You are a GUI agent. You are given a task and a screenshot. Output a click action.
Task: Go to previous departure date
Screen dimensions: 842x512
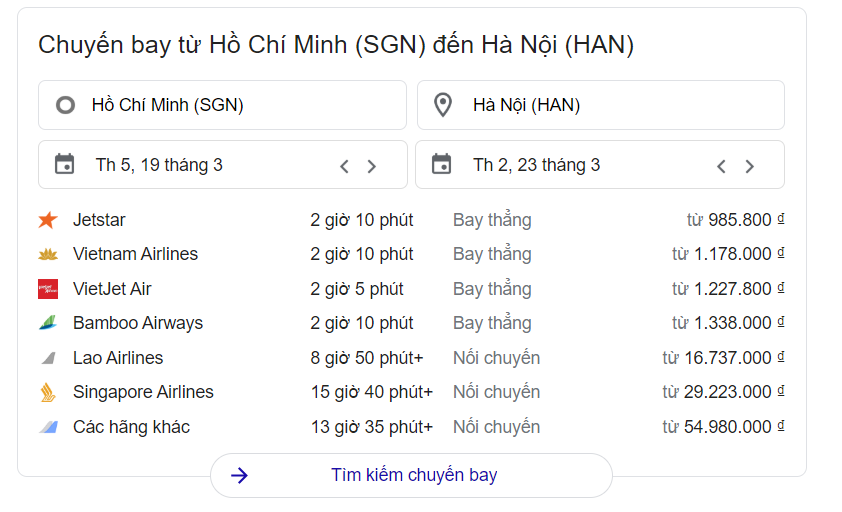point(344,166)
